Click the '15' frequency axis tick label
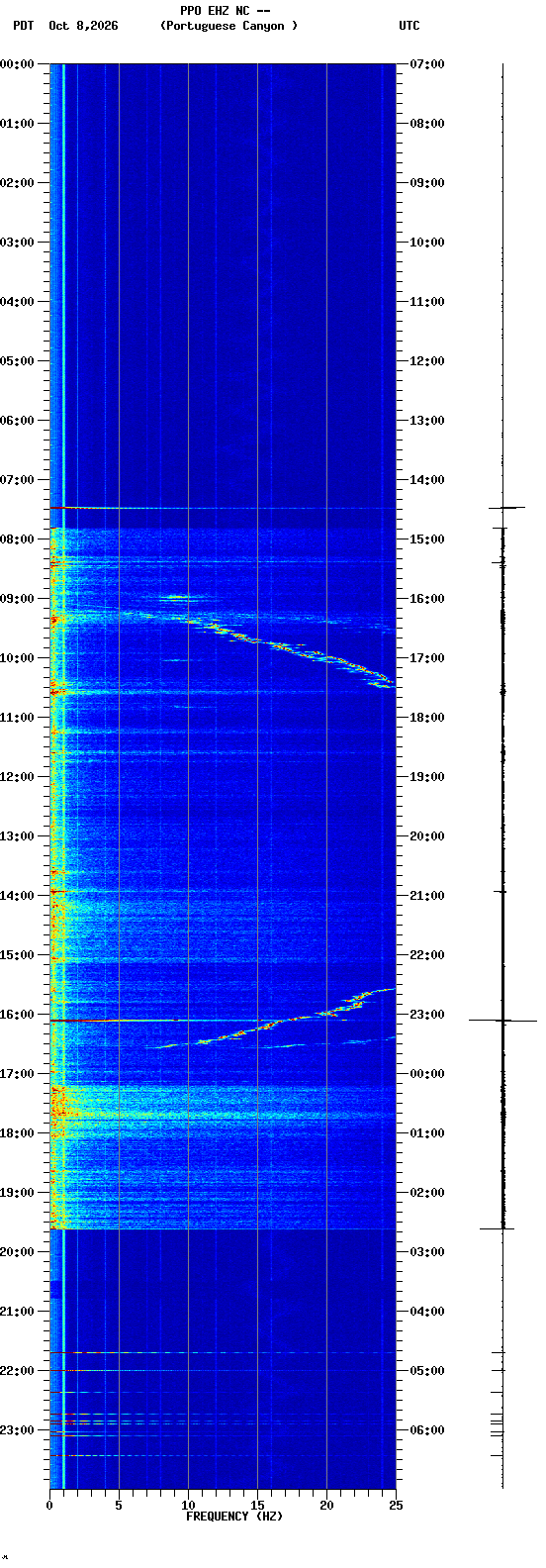Screen dimensions: 546x1568 [x=257, y=1506]
